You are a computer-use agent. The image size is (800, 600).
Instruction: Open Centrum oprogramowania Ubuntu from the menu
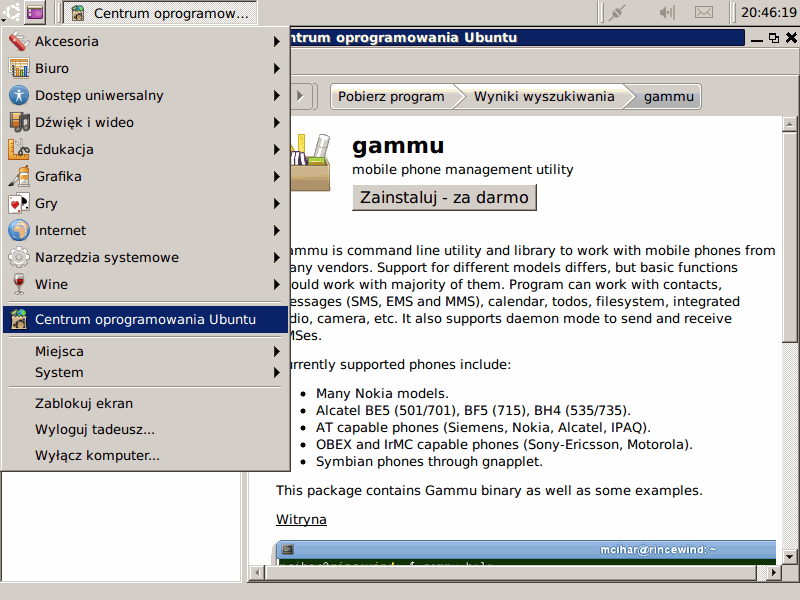click(x=145, y=320)
